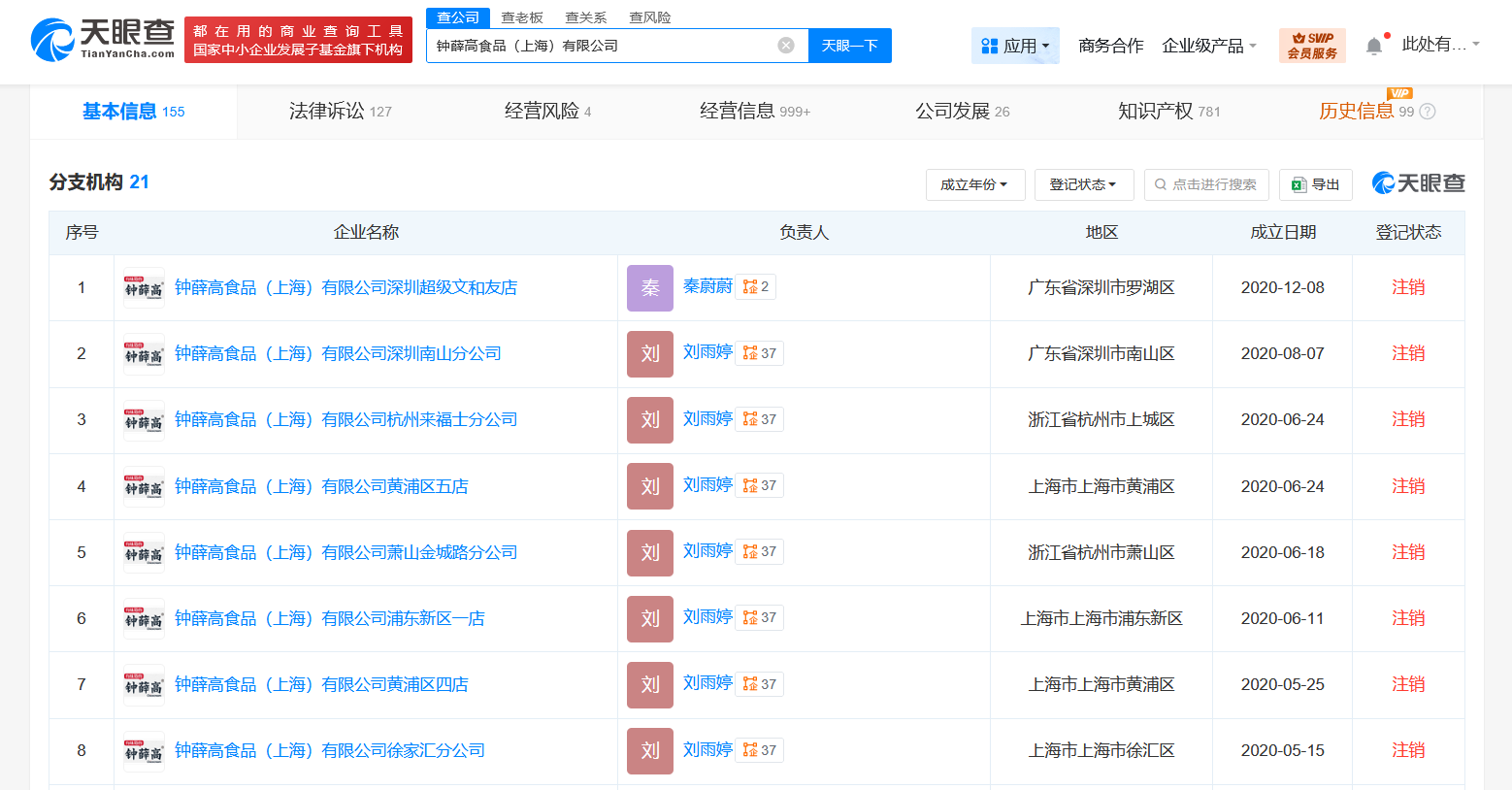Image resolution: width=1512 pixels, height=790 pixels.
Task: Click 秦蔚蔚's avatar icon
Action: [x=649, y=286]
